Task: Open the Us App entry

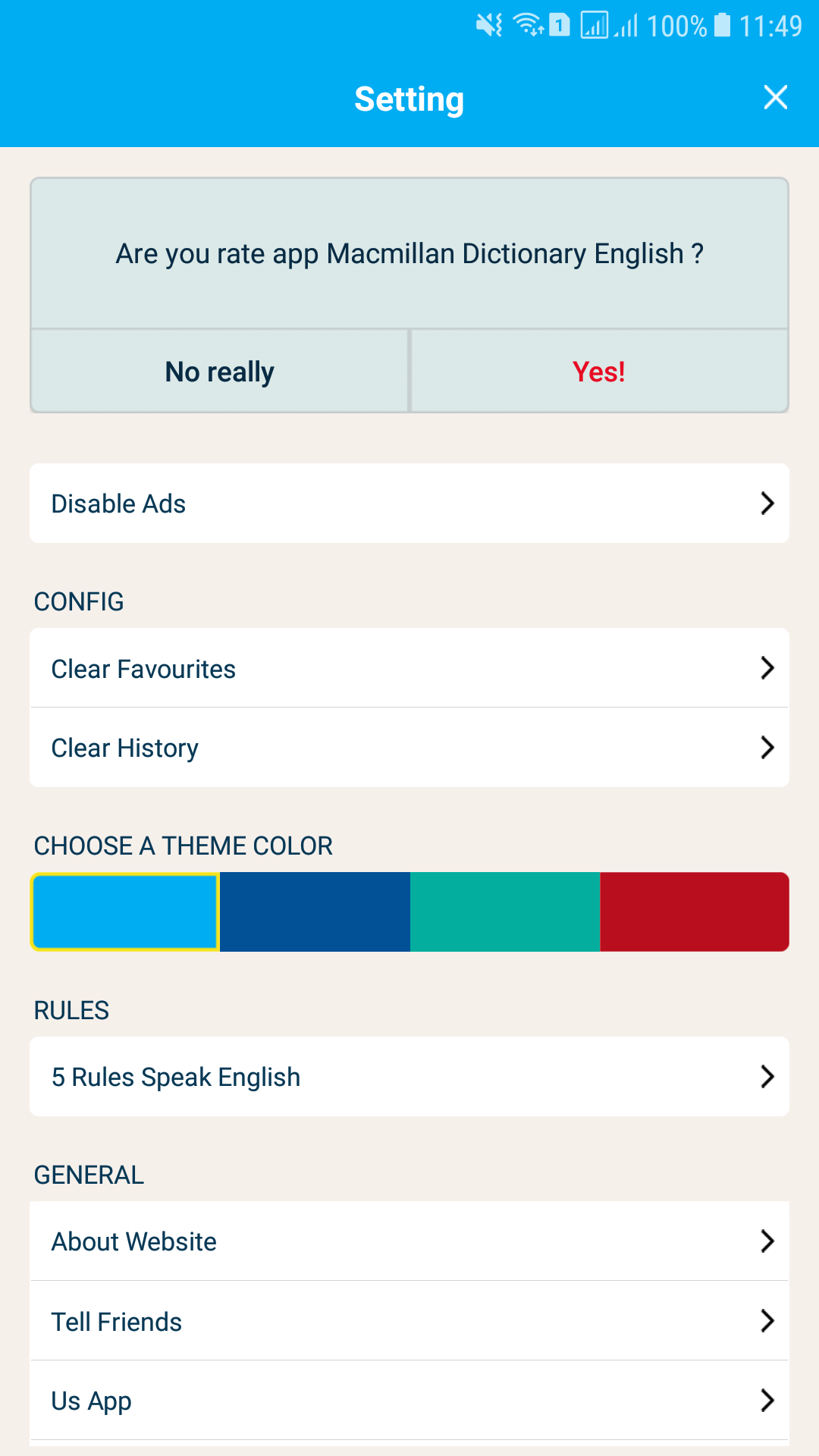Action: 409,1401
